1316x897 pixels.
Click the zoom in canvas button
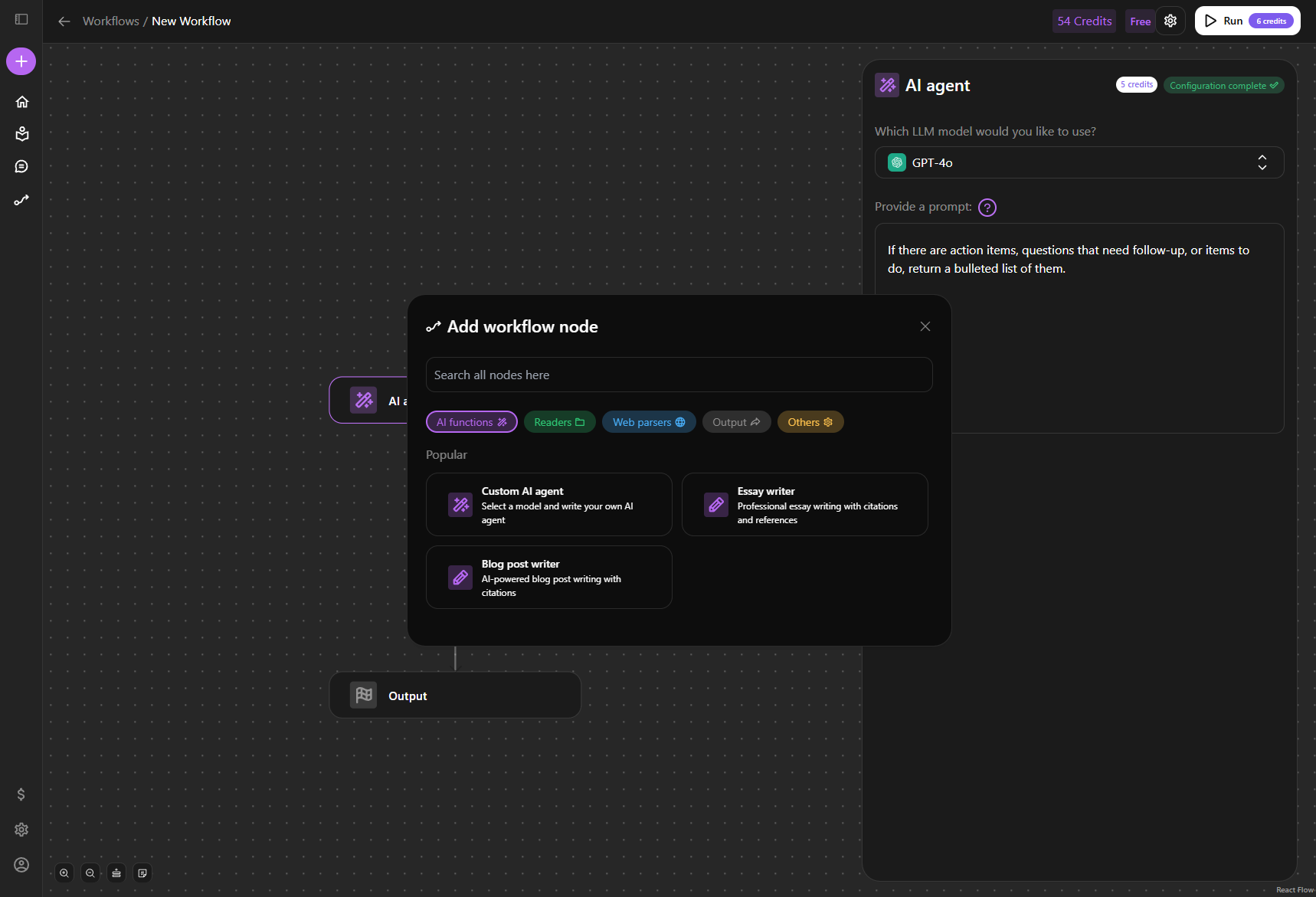point(64,873)
